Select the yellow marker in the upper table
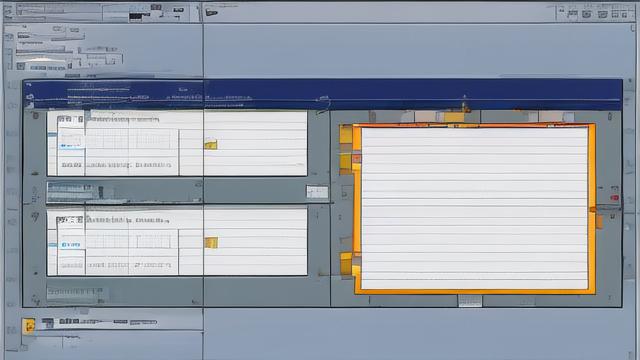640x360 pixels. 211,144
